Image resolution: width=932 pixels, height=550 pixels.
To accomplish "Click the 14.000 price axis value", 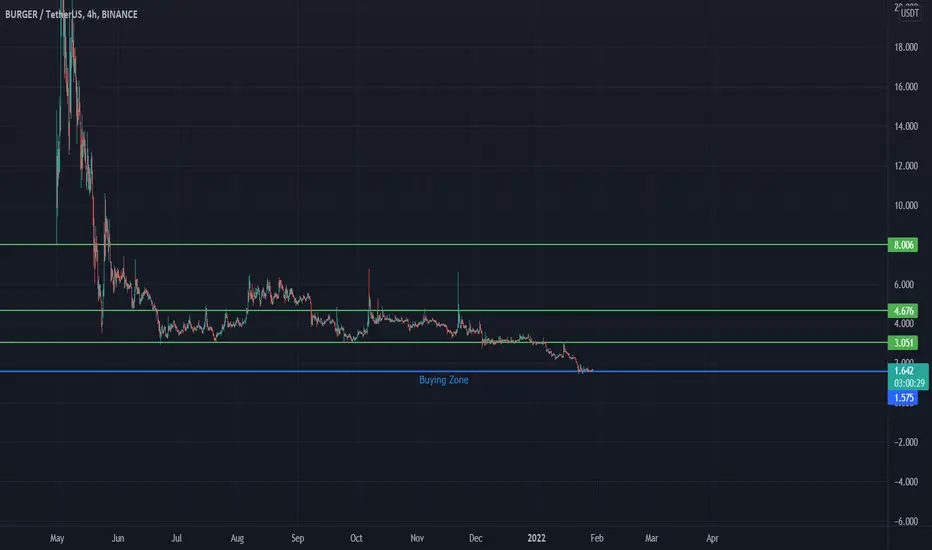I will [906, 126].
